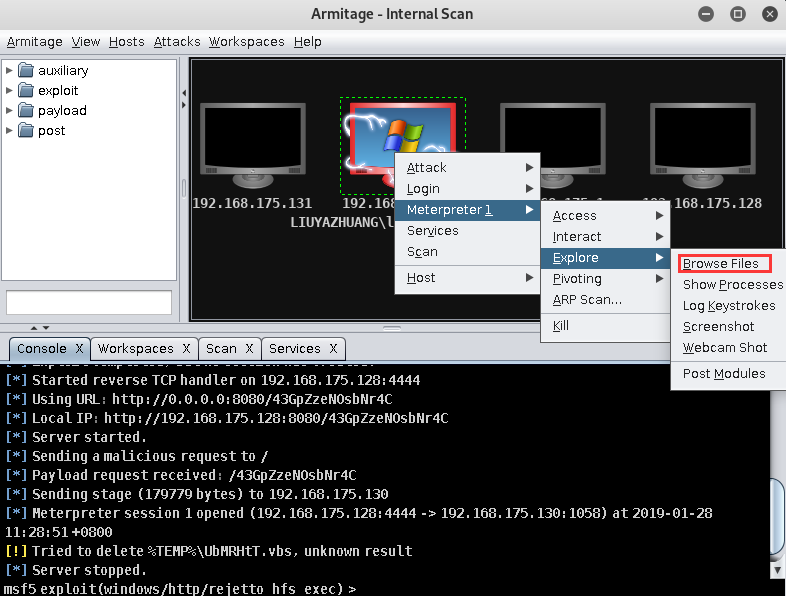Open the Interact submenu

606,237
